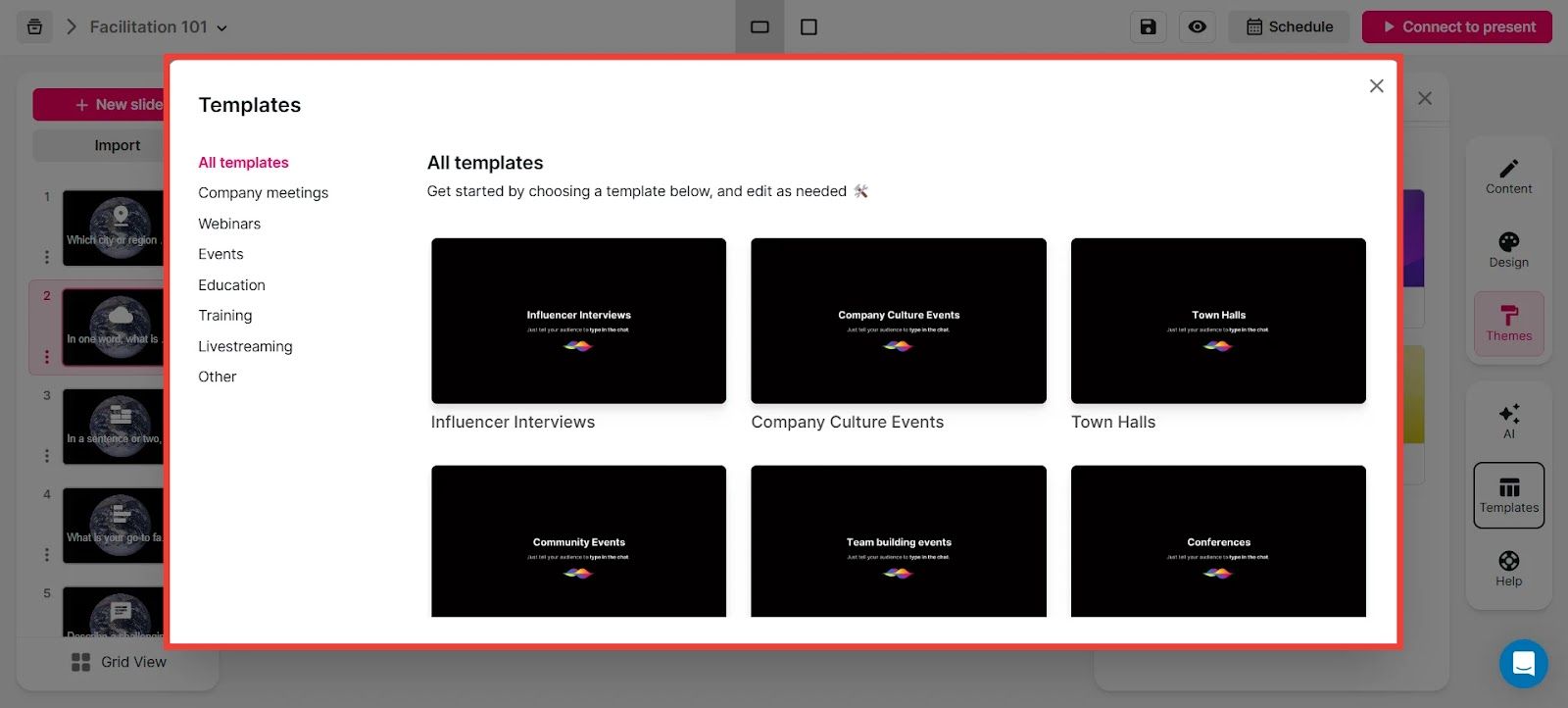The height and width of the screenshot is (708, 1568).
Task: Close the Templates dialog
Action: (x=1376, y=86)
